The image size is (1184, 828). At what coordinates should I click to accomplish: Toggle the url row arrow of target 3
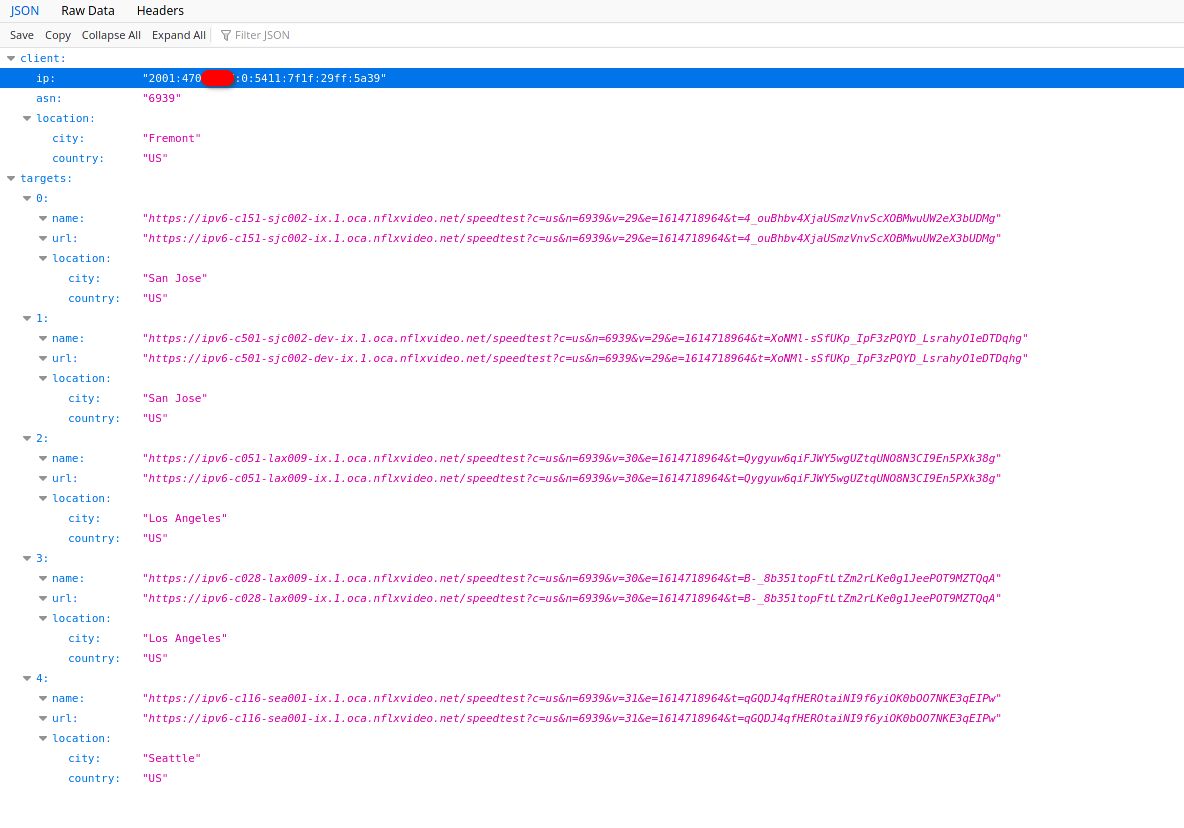pos(43,599)
